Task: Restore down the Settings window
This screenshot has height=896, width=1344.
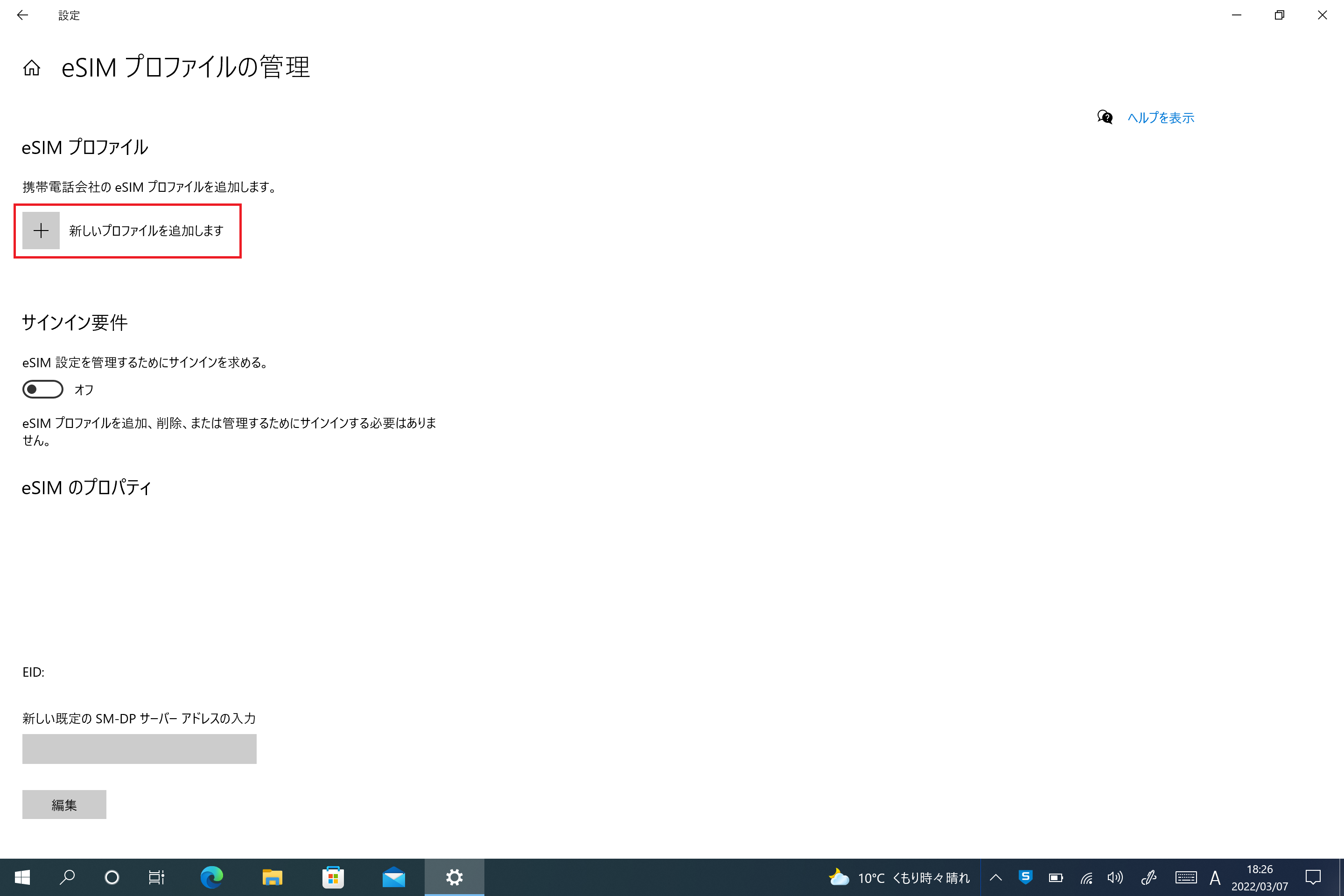Action: (1280, 15)
